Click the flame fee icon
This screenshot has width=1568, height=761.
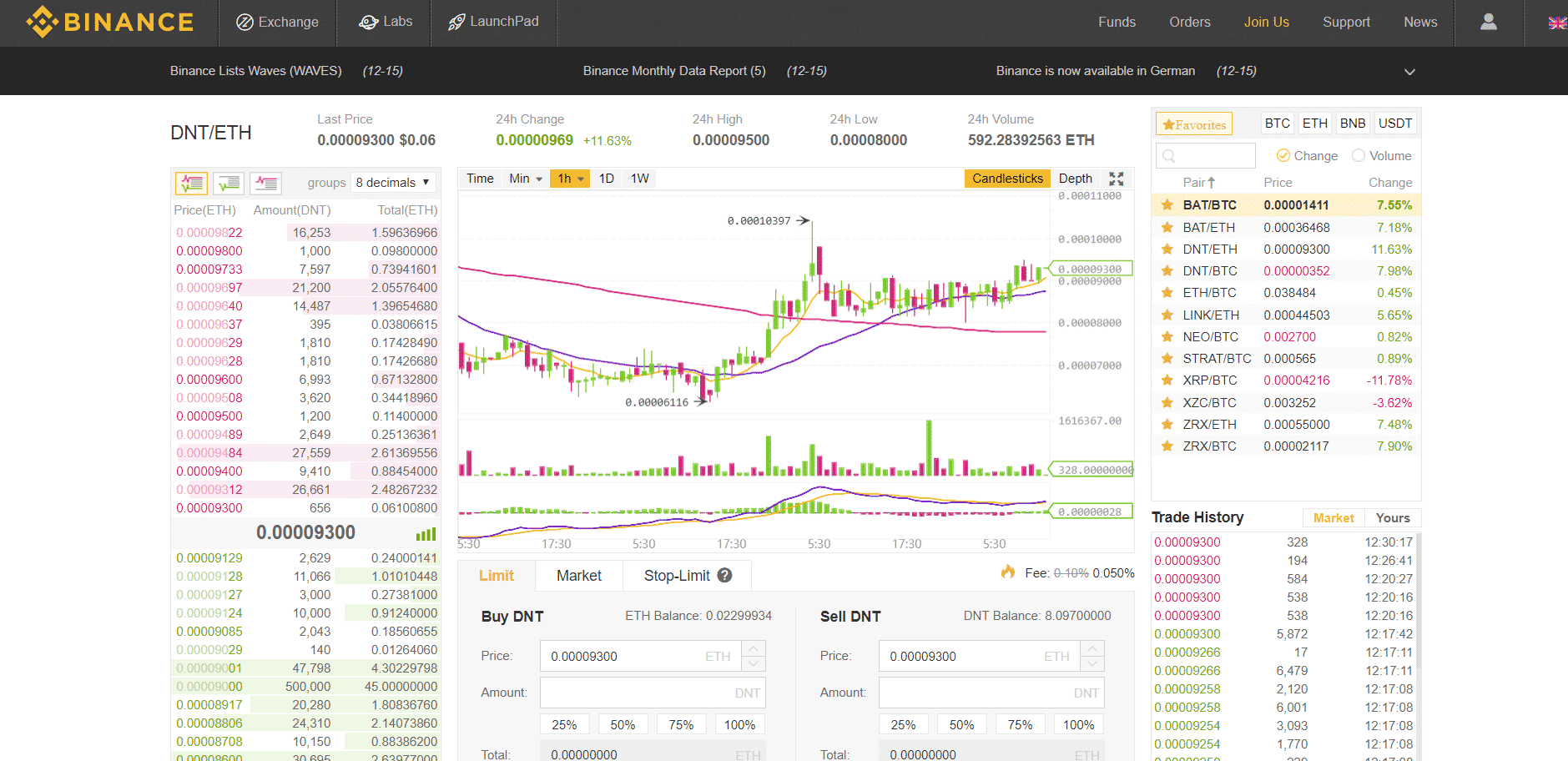pyautogui.click(x=1008, y=572)
